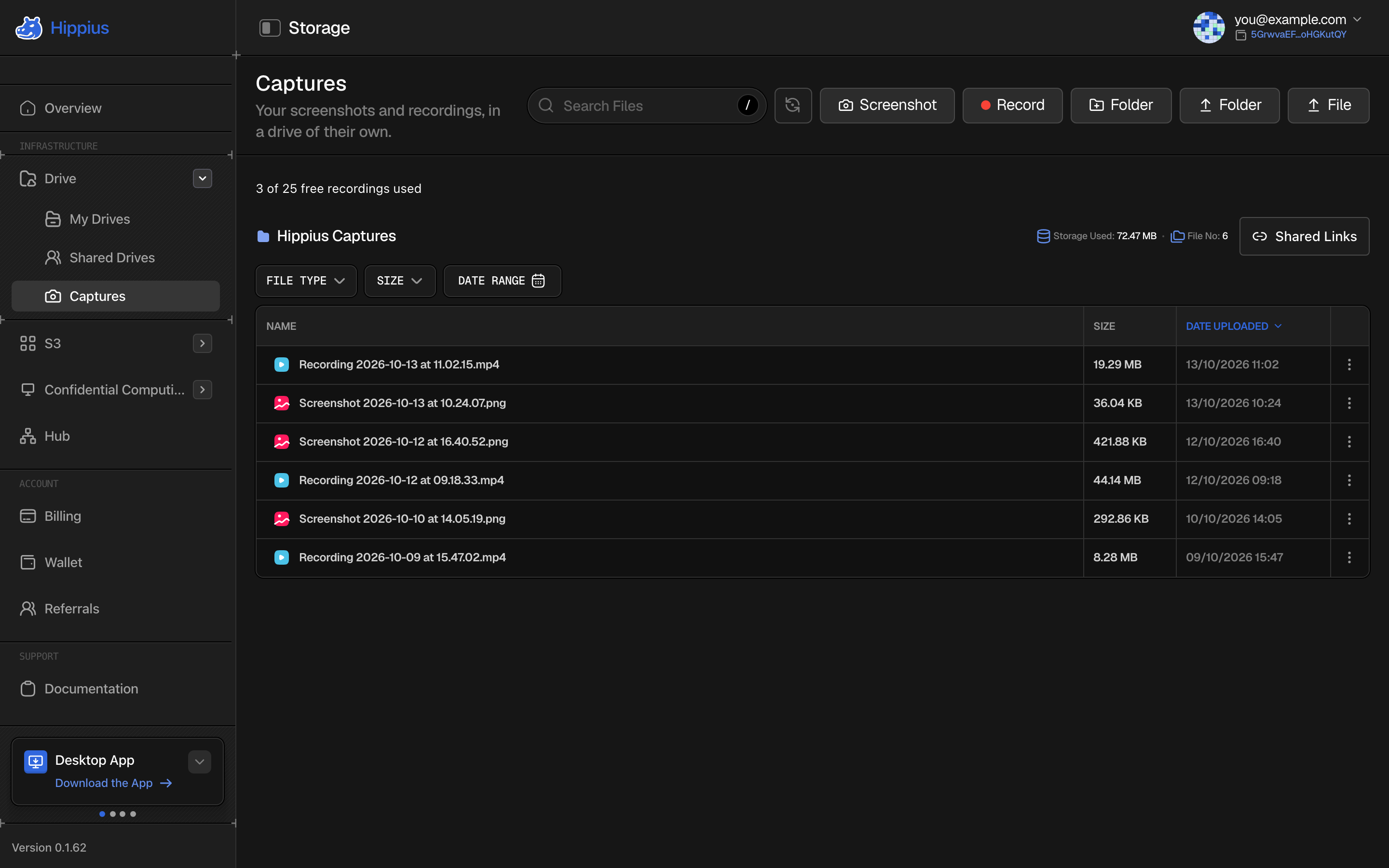Toggle the sidebar panel icon beside Storage
The image size is (1389, 868).
(x=270, y=27)
